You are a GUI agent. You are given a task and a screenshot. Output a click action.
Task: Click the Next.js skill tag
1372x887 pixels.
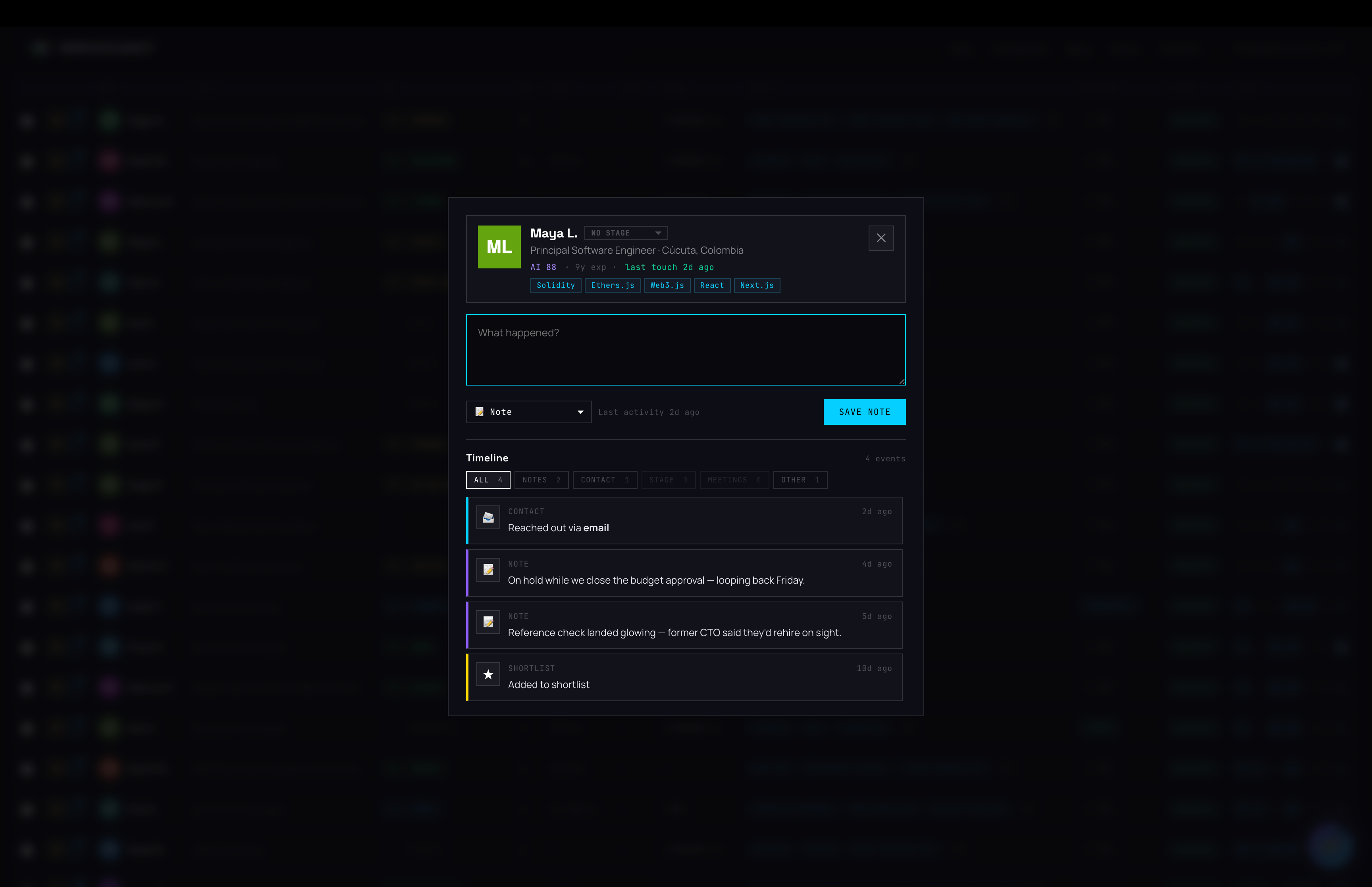[757, 285]
